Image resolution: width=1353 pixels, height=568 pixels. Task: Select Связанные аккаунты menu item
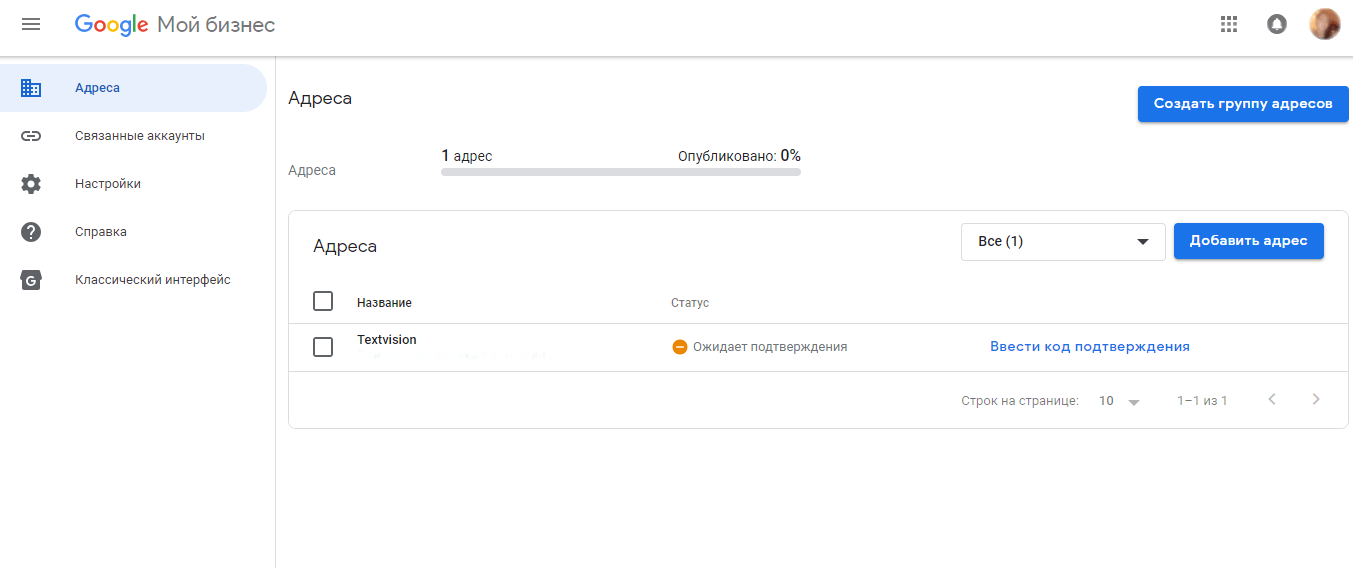[x=140, y=136]
